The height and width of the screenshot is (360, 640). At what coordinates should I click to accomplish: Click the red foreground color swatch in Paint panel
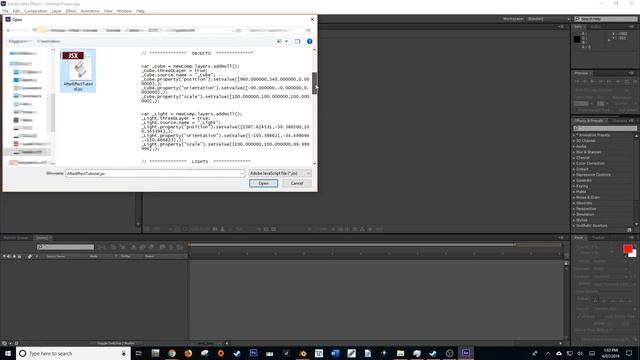[627, 248]
